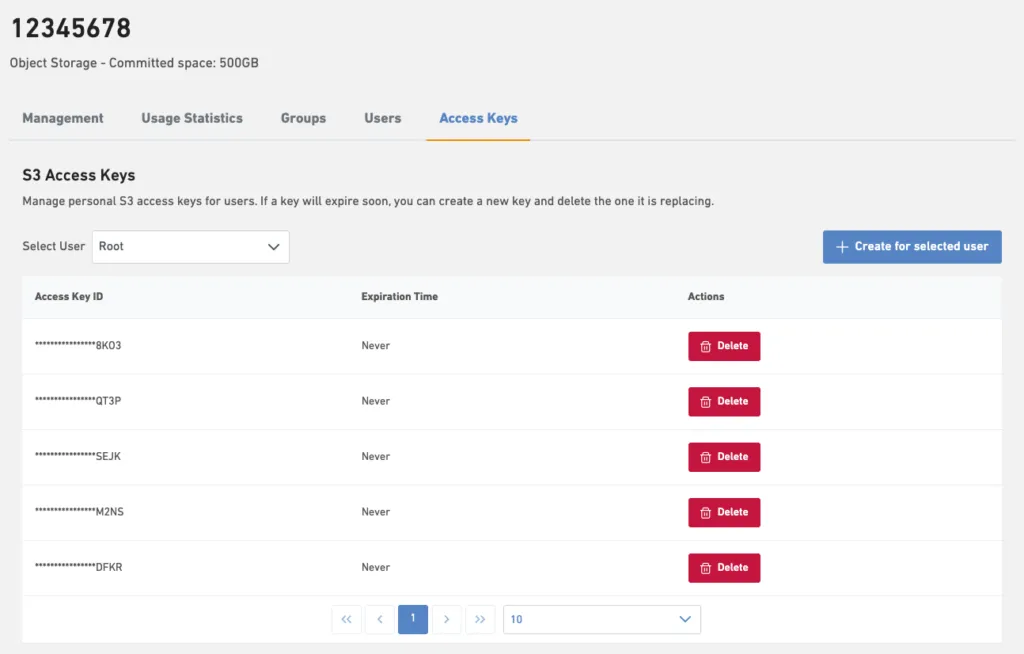
Task: Delete the access key ending DFKR
Action: [724, 568]
